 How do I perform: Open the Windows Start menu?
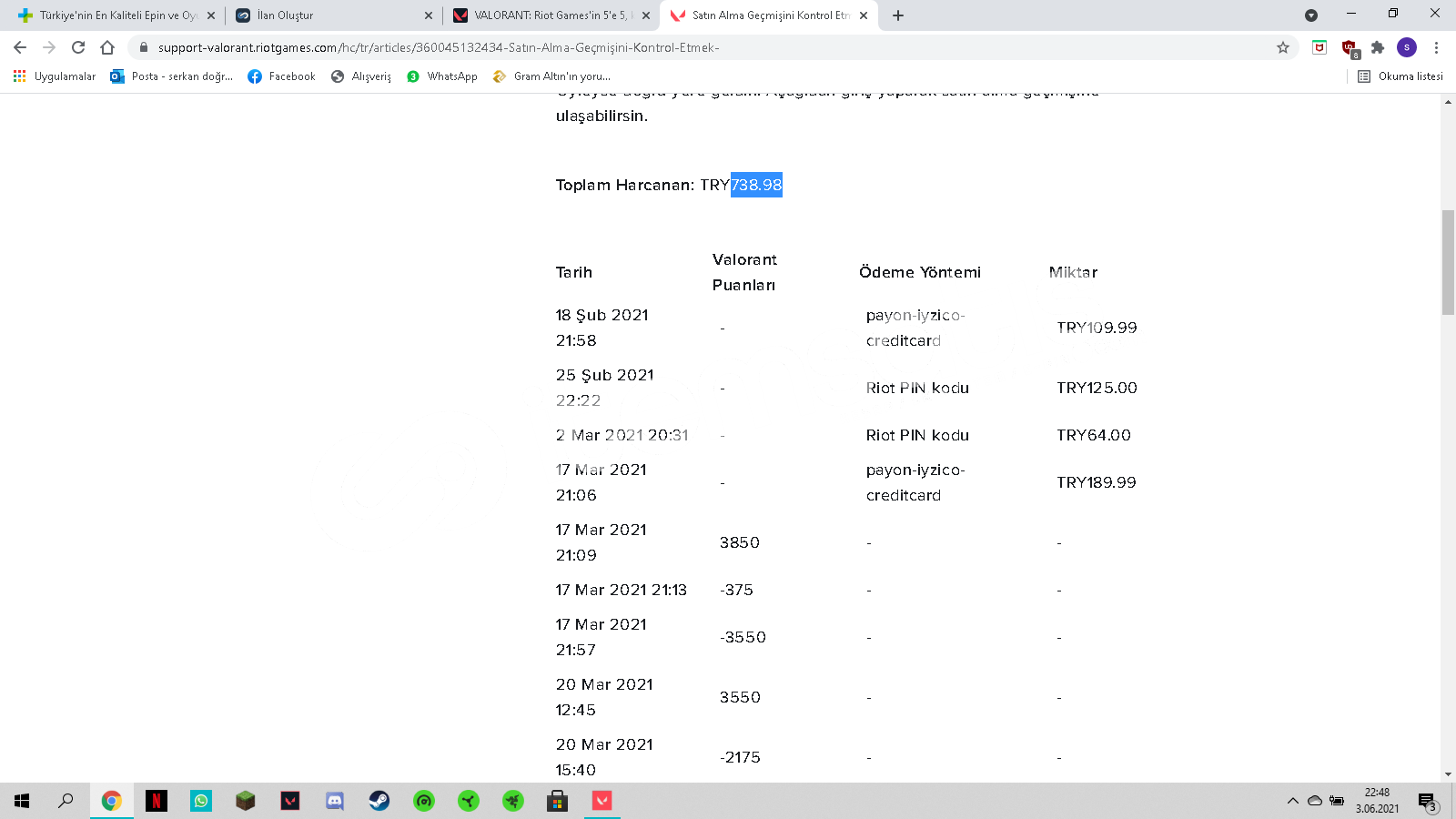click(x=22, y=801)
